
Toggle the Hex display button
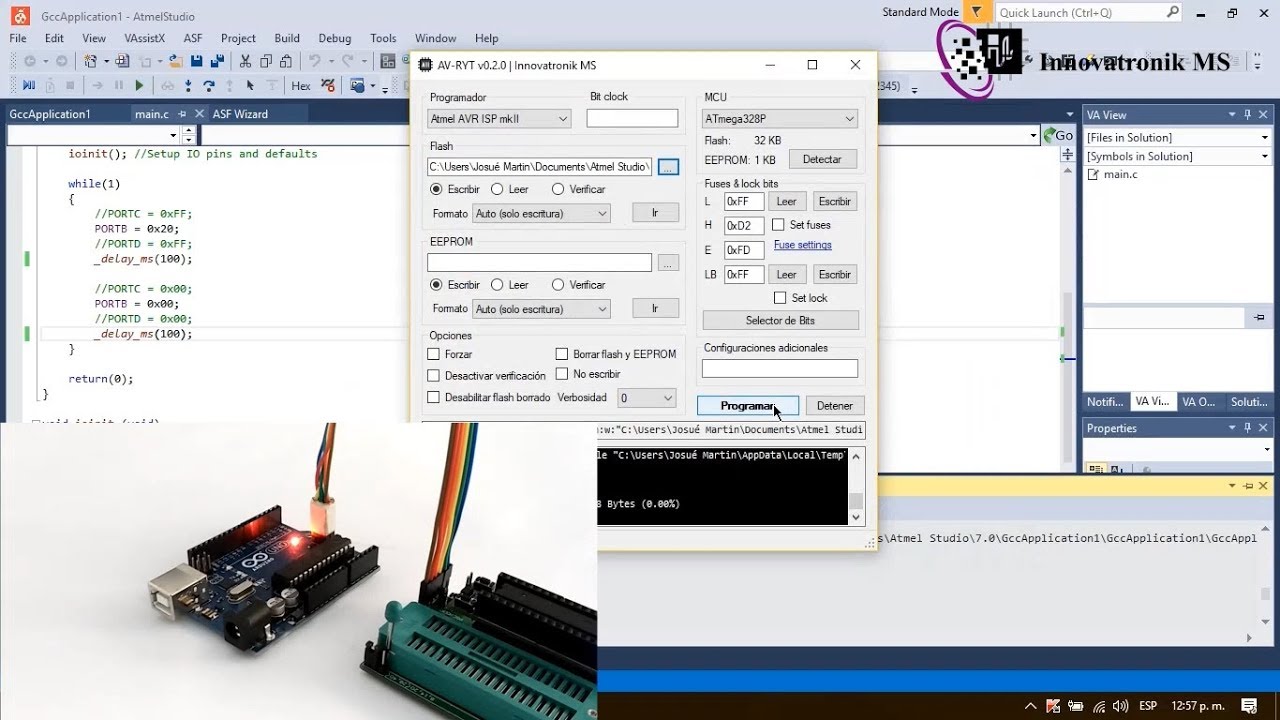point(301,86)
